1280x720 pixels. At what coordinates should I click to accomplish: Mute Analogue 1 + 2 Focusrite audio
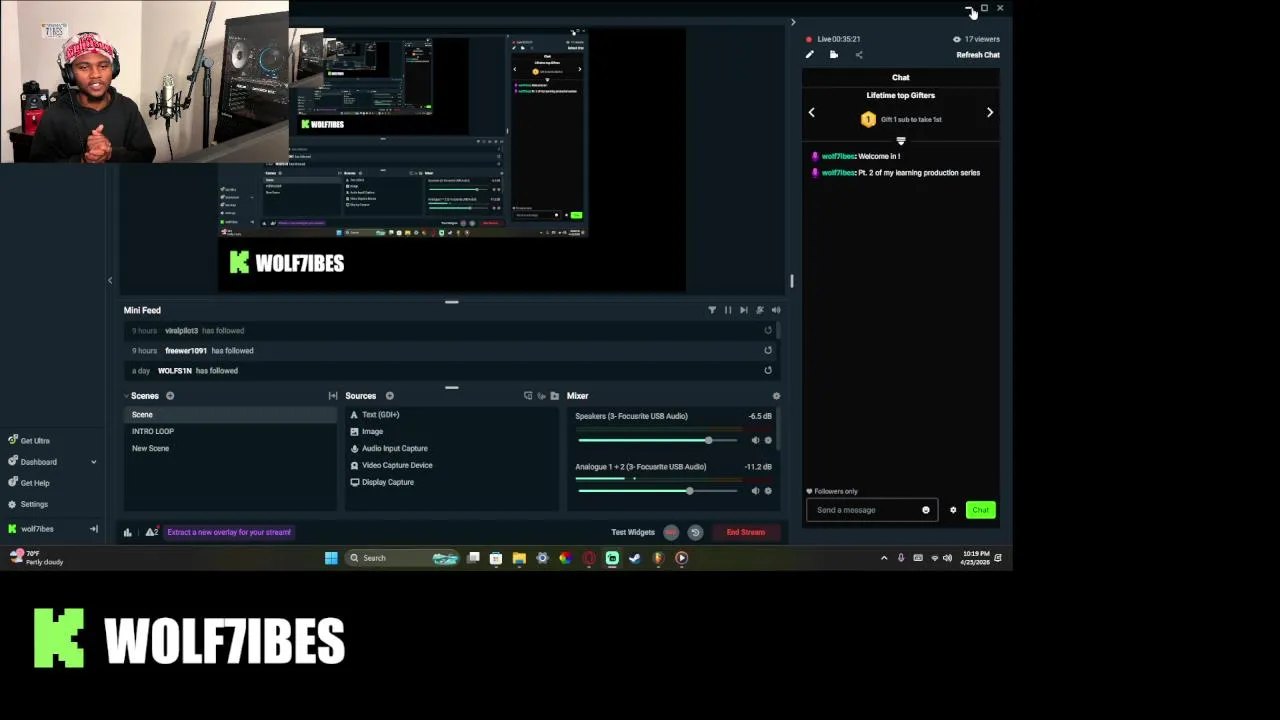pyautogui.click(x=755, y=490)
